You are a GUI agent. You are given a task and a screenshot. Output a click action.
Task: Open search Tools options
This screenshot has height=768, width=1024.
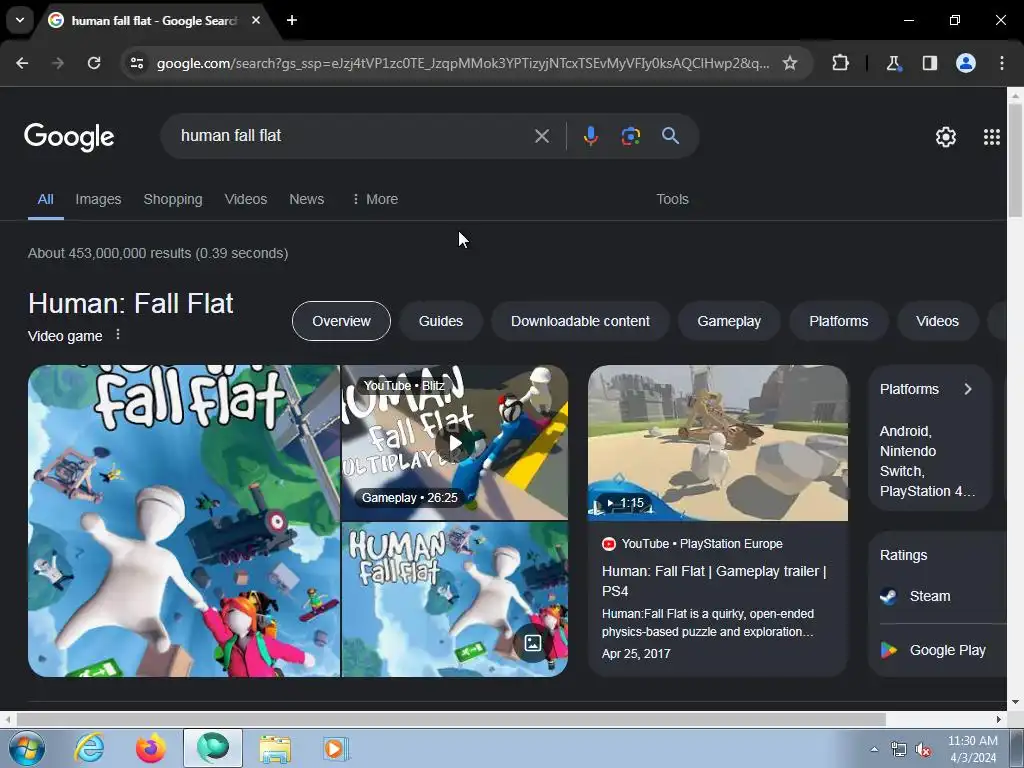click(x=672, y=199)
